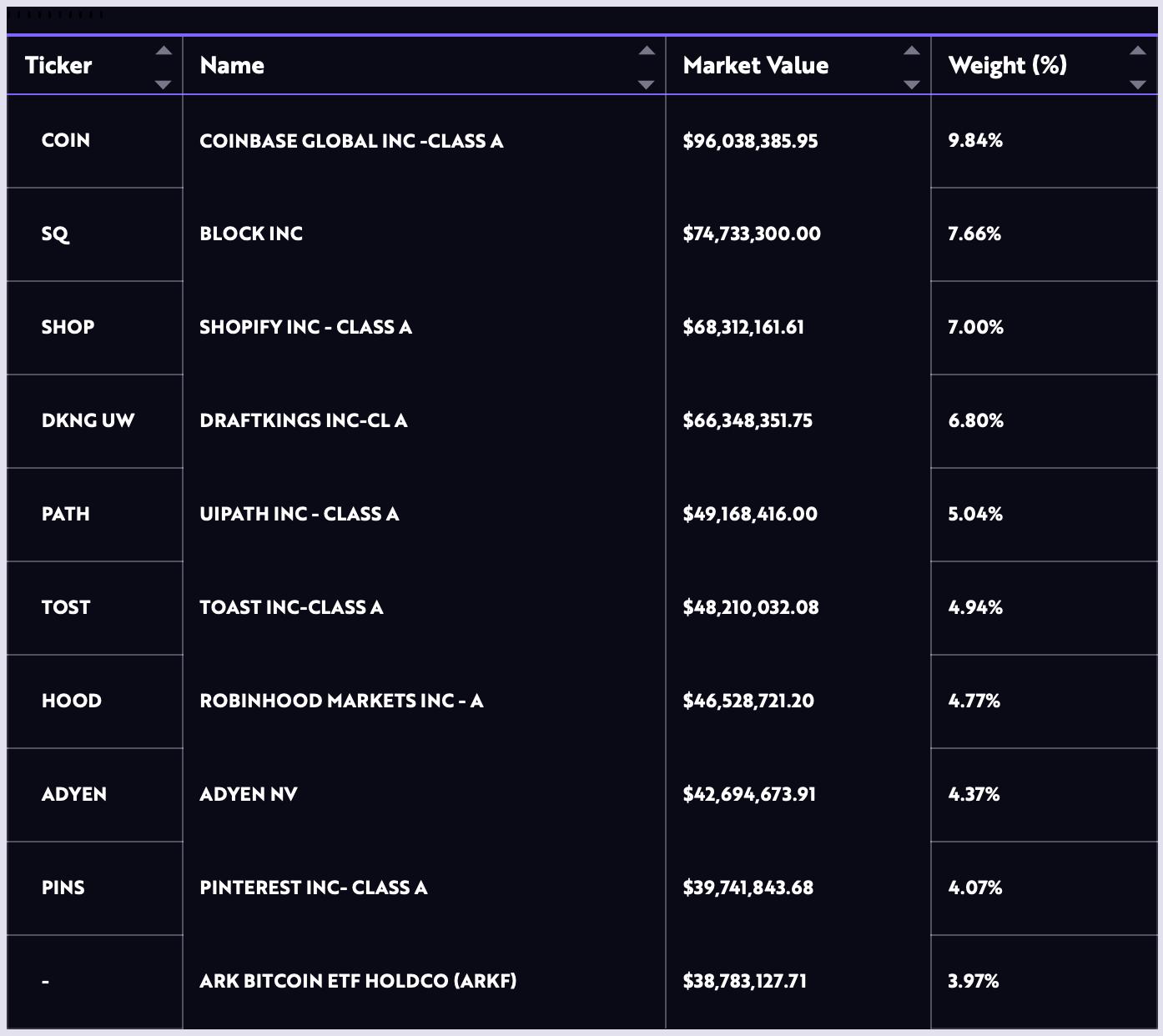Viewport: 1163px width, 1036px height.
Task: Click TOAST INC-CLASS A name
Action: 291,607
